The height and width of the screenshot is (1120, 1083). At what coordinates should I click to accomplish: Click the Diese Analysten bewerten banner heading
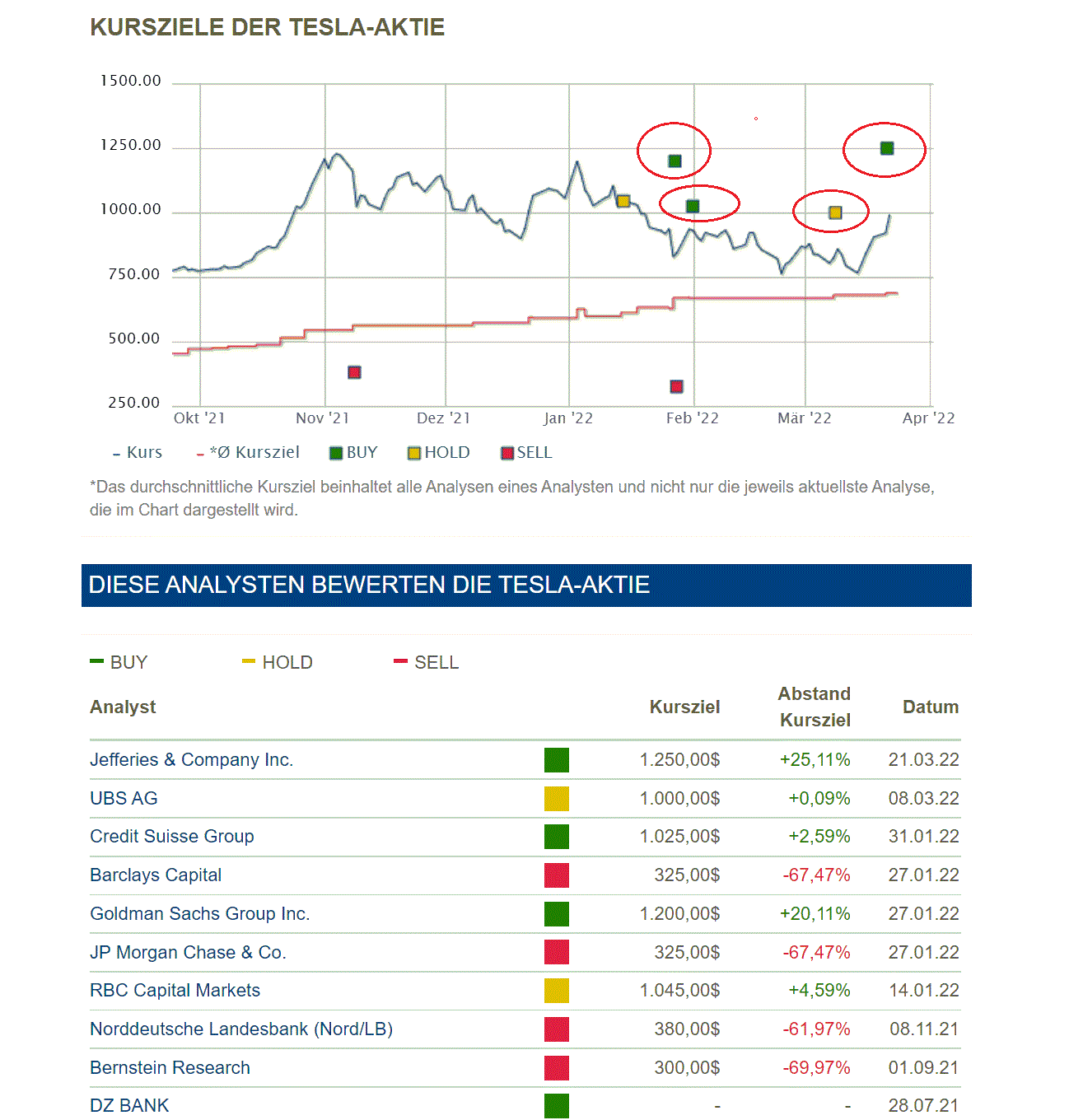369,585
